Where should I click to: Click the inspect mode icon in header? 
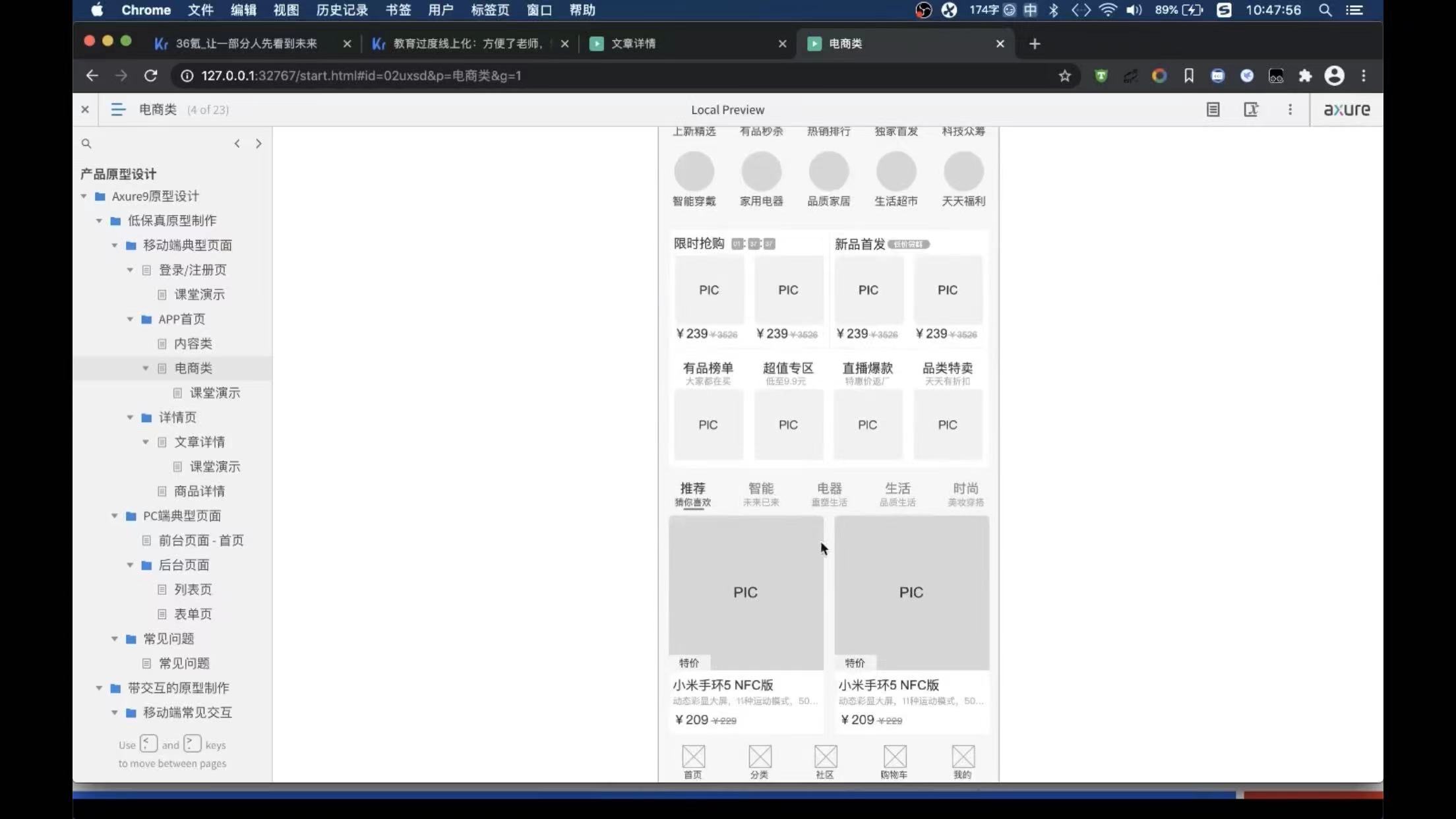(1251, 109)
